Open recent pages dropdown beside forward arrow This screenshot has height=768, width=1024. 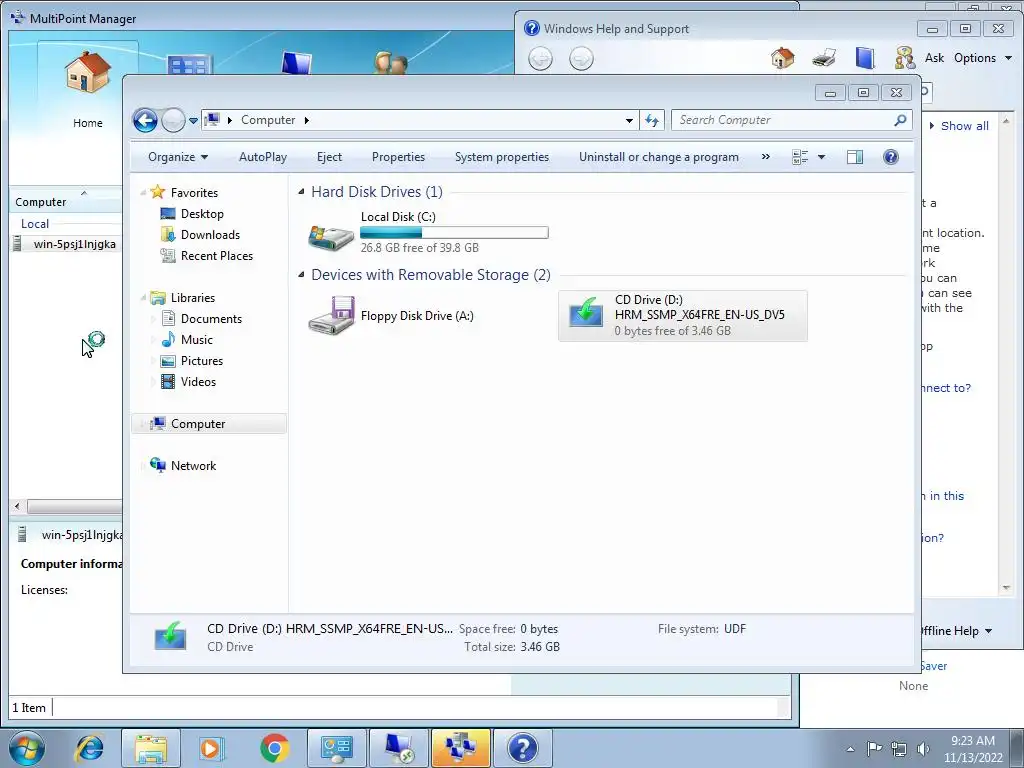[x=193, y=121]
